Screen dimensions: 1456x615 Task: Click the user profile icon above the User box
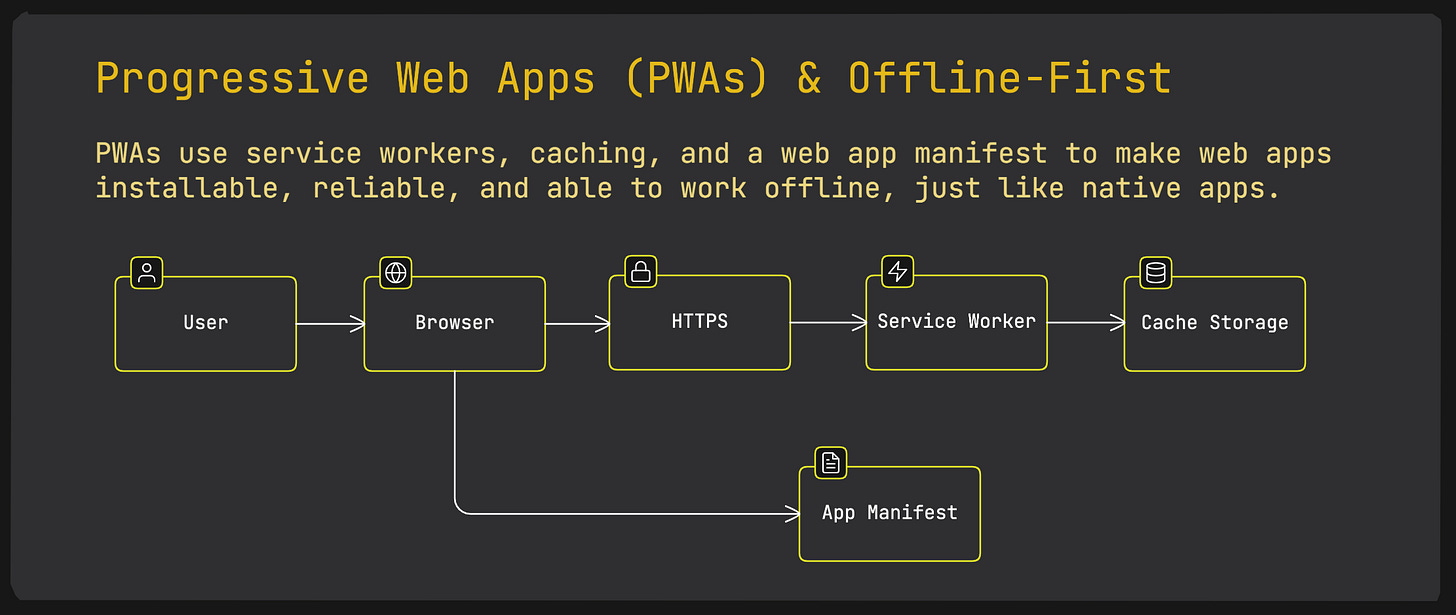[145, 272]
